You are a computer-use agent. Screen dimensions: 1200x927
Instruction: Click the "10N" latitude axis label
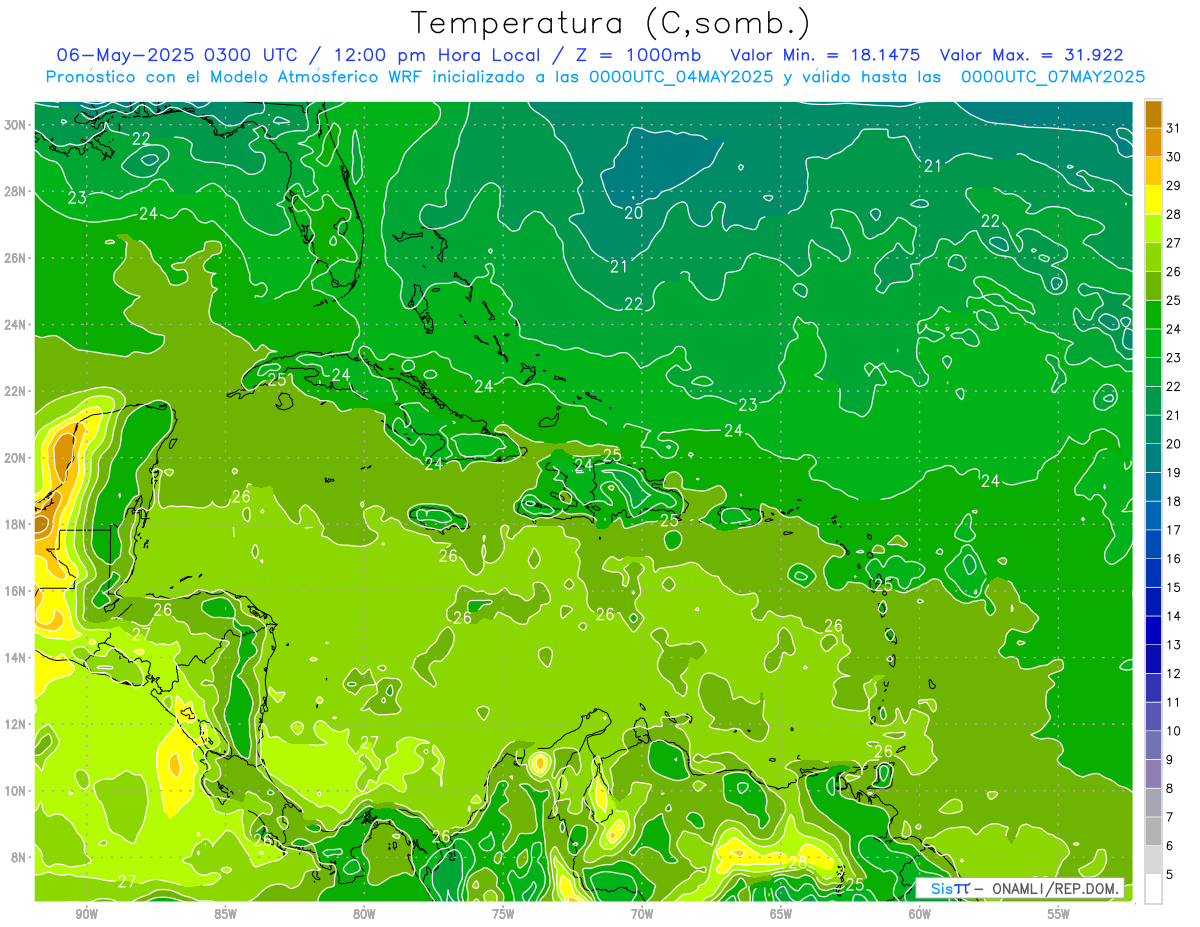[x=14, y=791]
